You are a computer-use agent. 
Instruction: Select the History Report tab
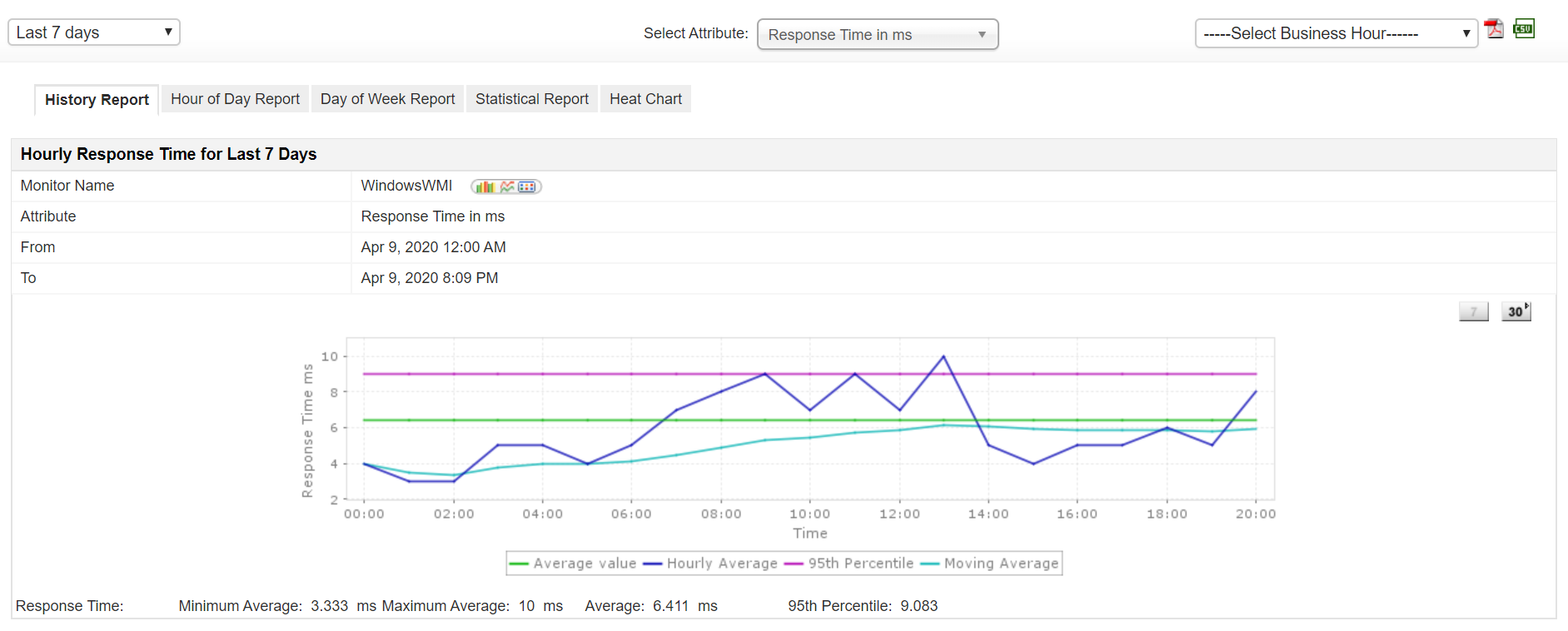[x=97, y=100]
